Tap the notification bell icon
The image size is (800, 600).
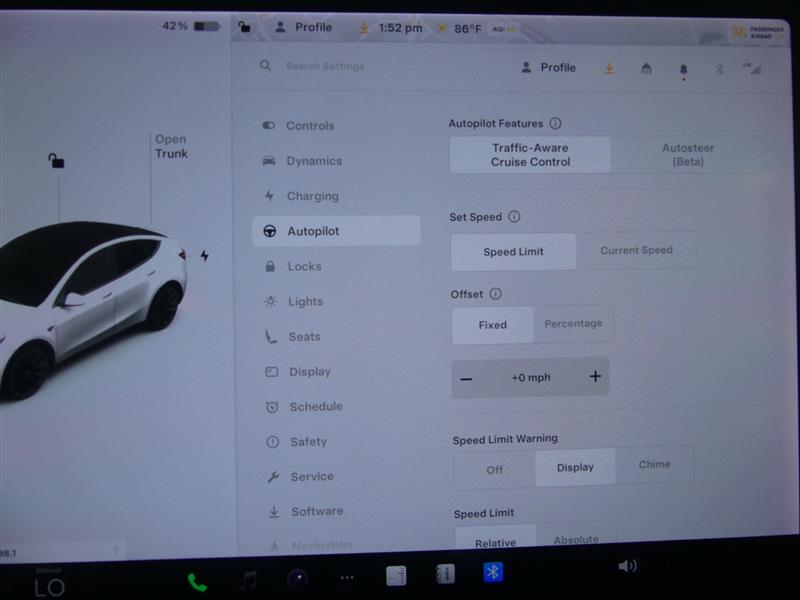point(684,69)
